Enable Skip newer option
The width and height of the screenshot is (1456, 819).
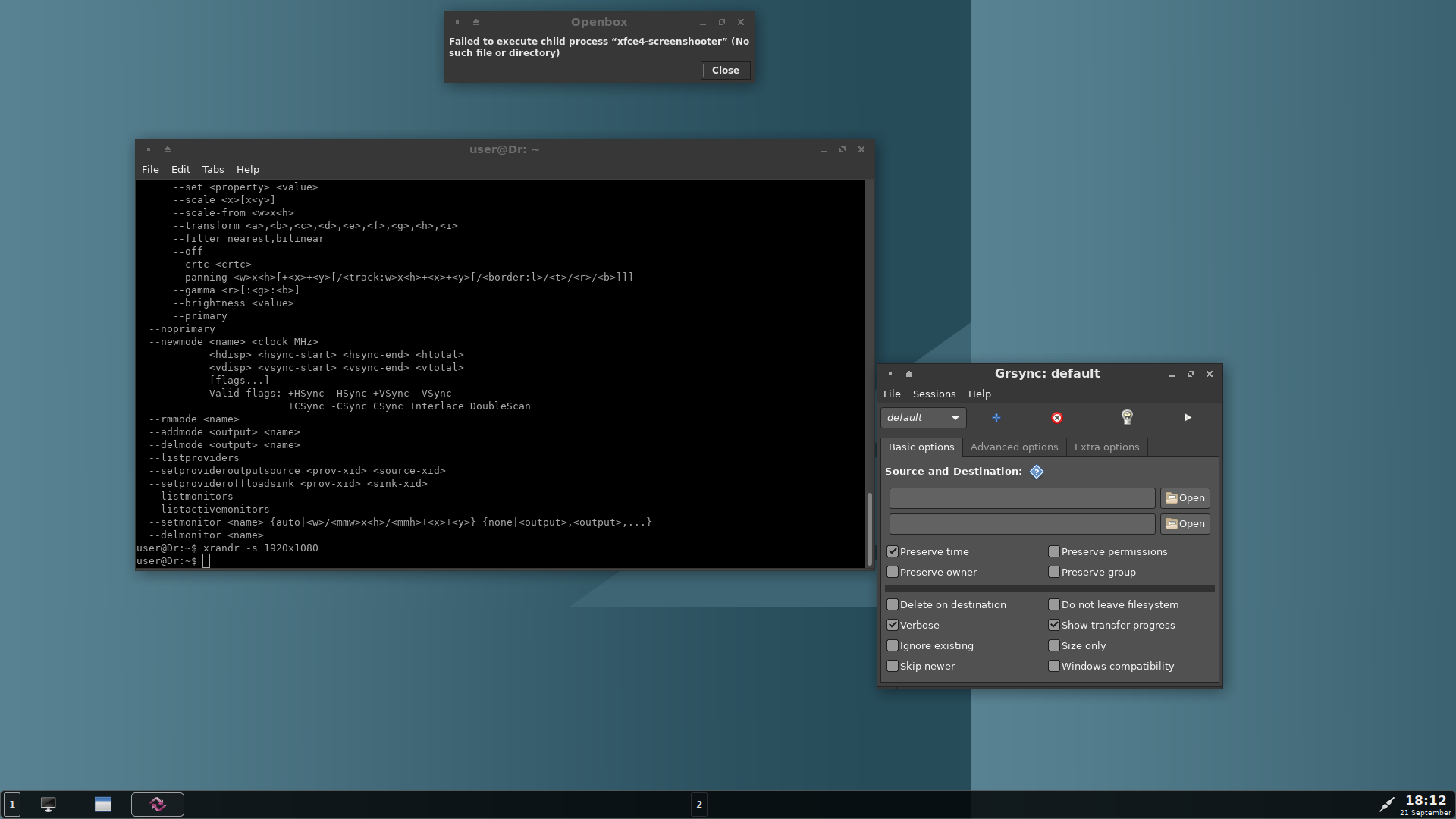pyautogui.click(x=893, y=666)
